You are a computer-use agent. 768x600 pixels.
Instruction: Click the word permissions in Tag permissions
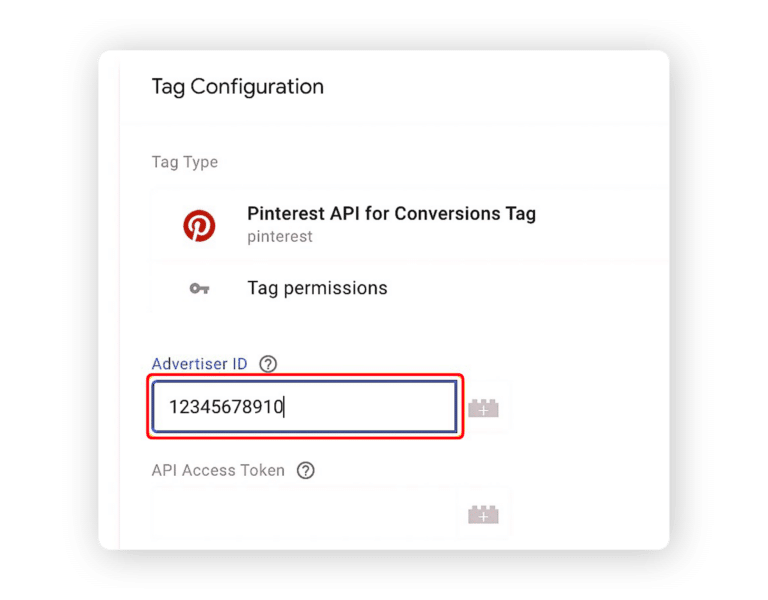[336, 288]
